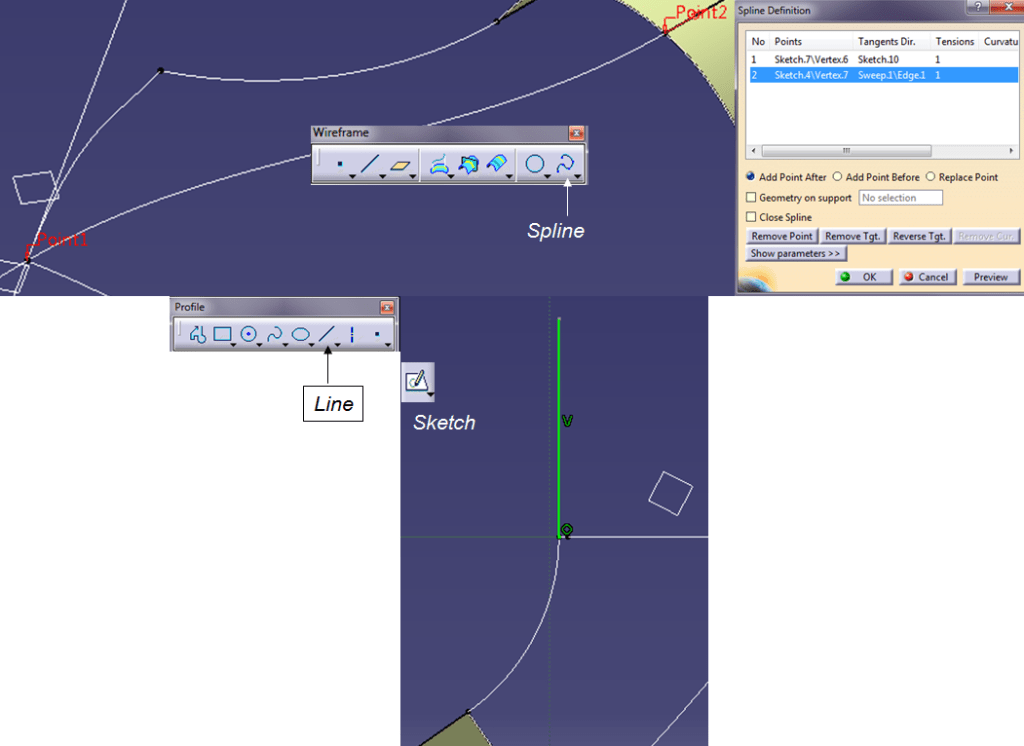This screenshot has height=746, width=1024.
Task: Choose the Replace Point radio option
Action: click(x=931, y=177)
